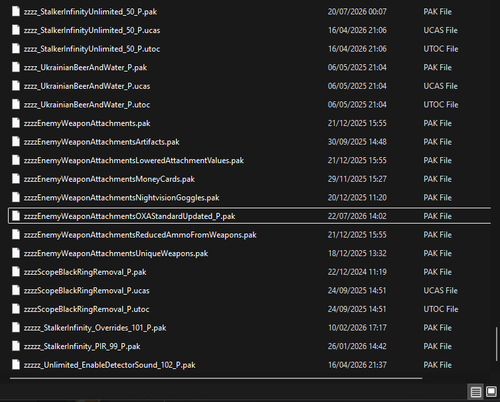Select zzzz_StalkerInfinityUnlimited_50_P.pak file name
Image resolution: width=500 pixels, height=402 pixels.
(x=90, y=12)
